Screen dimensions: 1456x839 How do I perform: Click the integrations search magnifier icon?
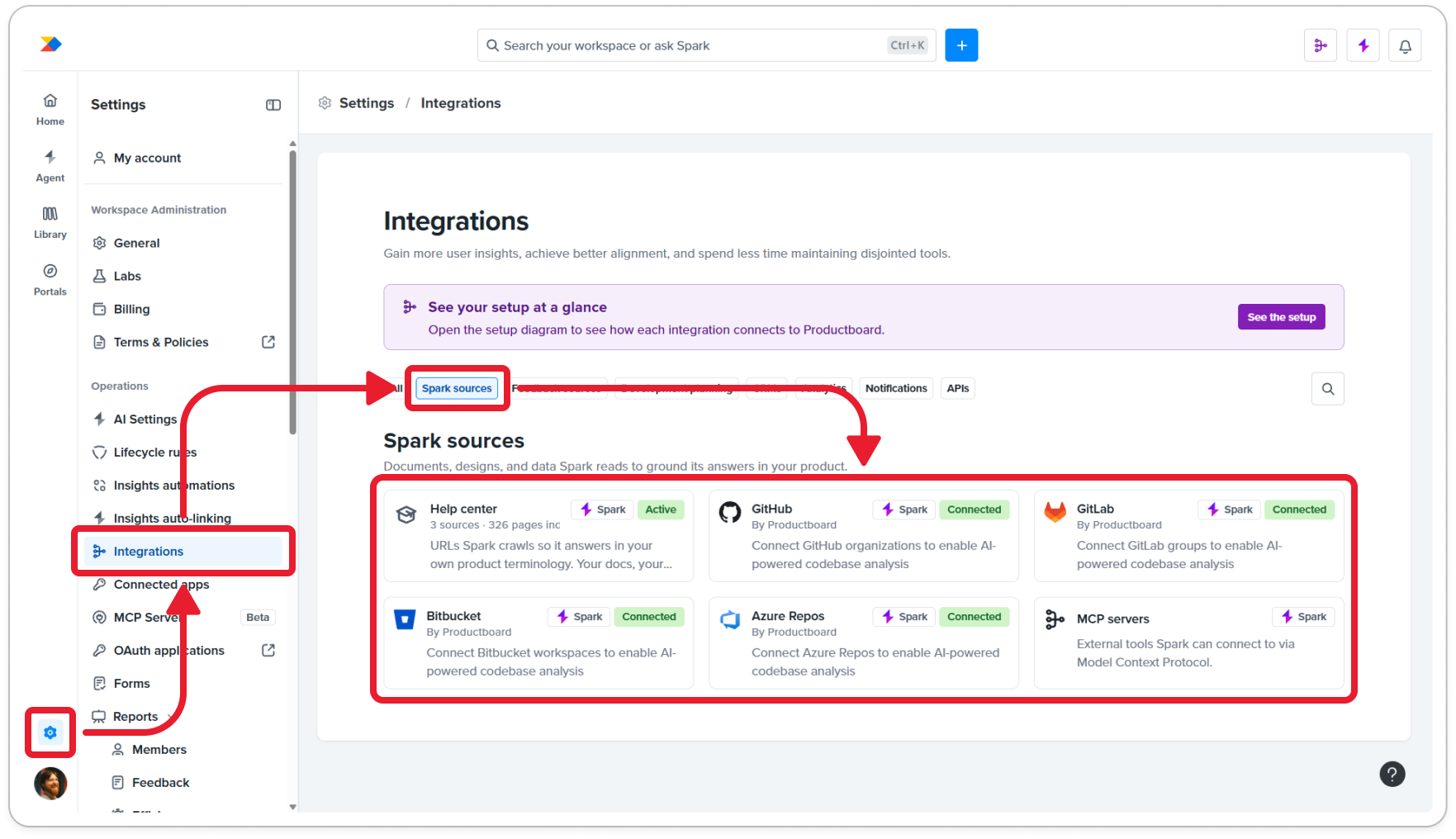pyautogui.click(x=1328, y=389)
